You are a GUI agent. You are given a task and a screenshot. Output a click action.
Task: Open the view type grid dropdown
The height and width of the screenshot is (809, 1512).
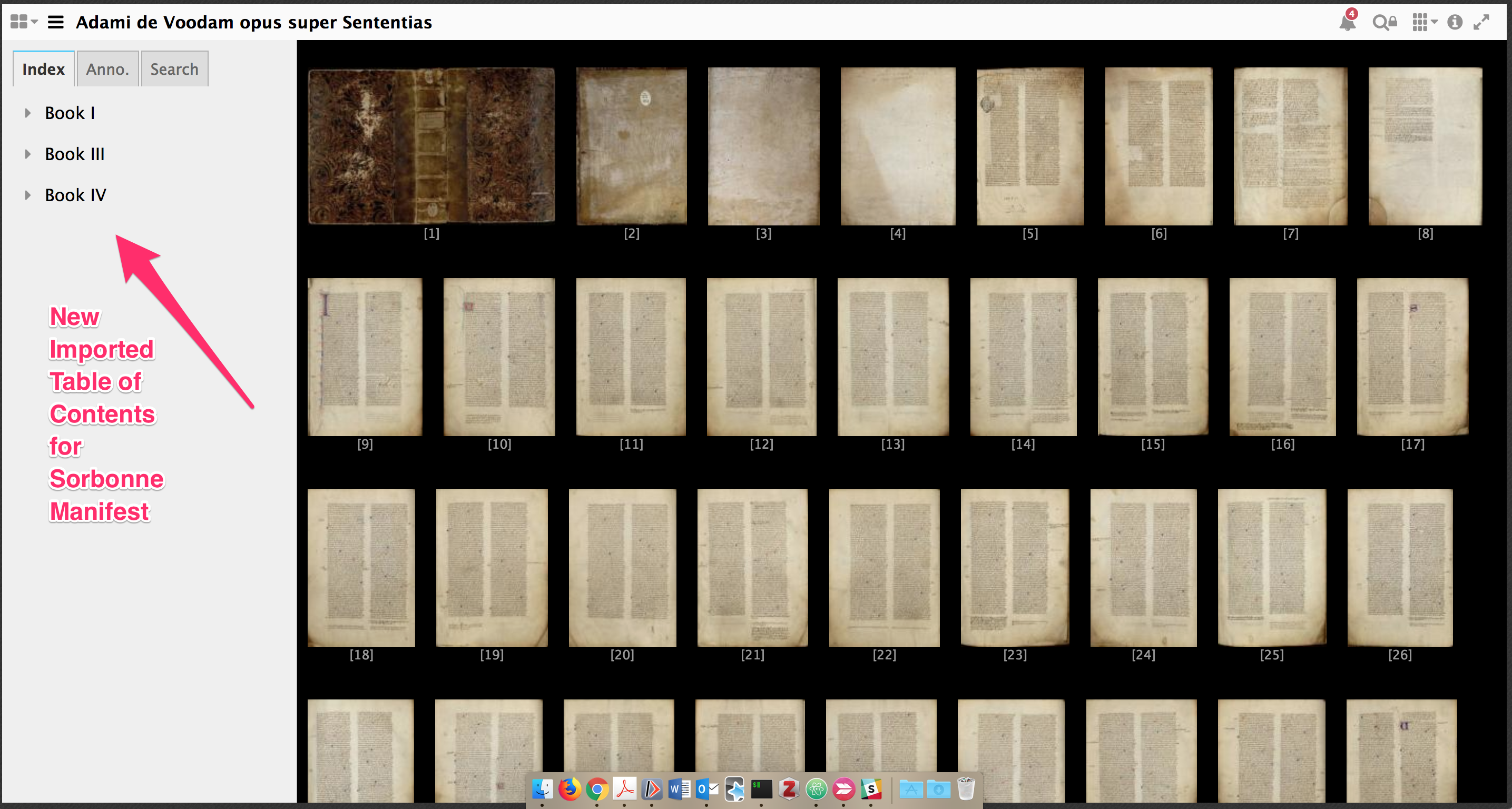(x=1425, y=22)
